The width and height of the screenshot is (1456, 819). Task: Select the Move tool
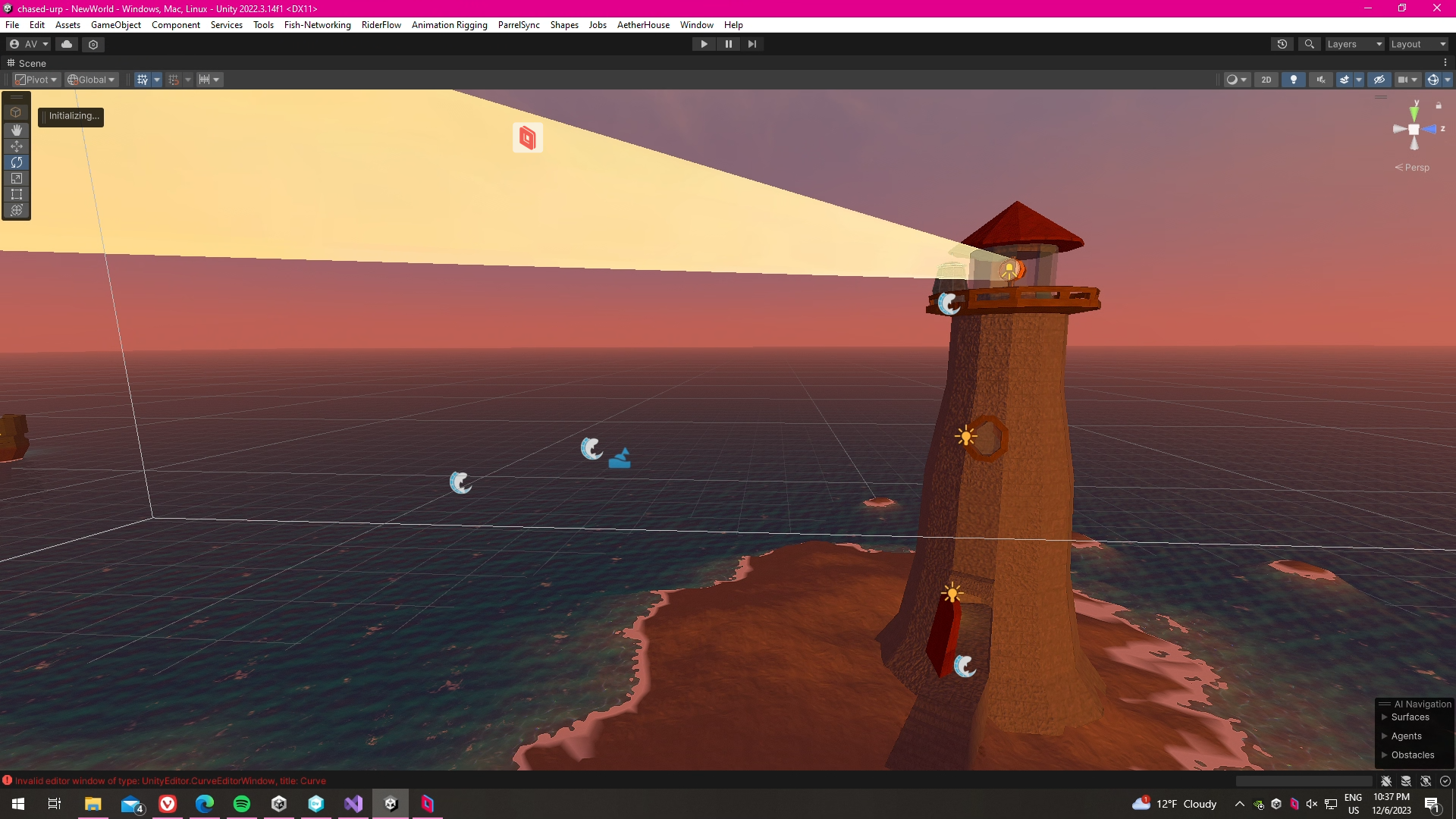16,146
